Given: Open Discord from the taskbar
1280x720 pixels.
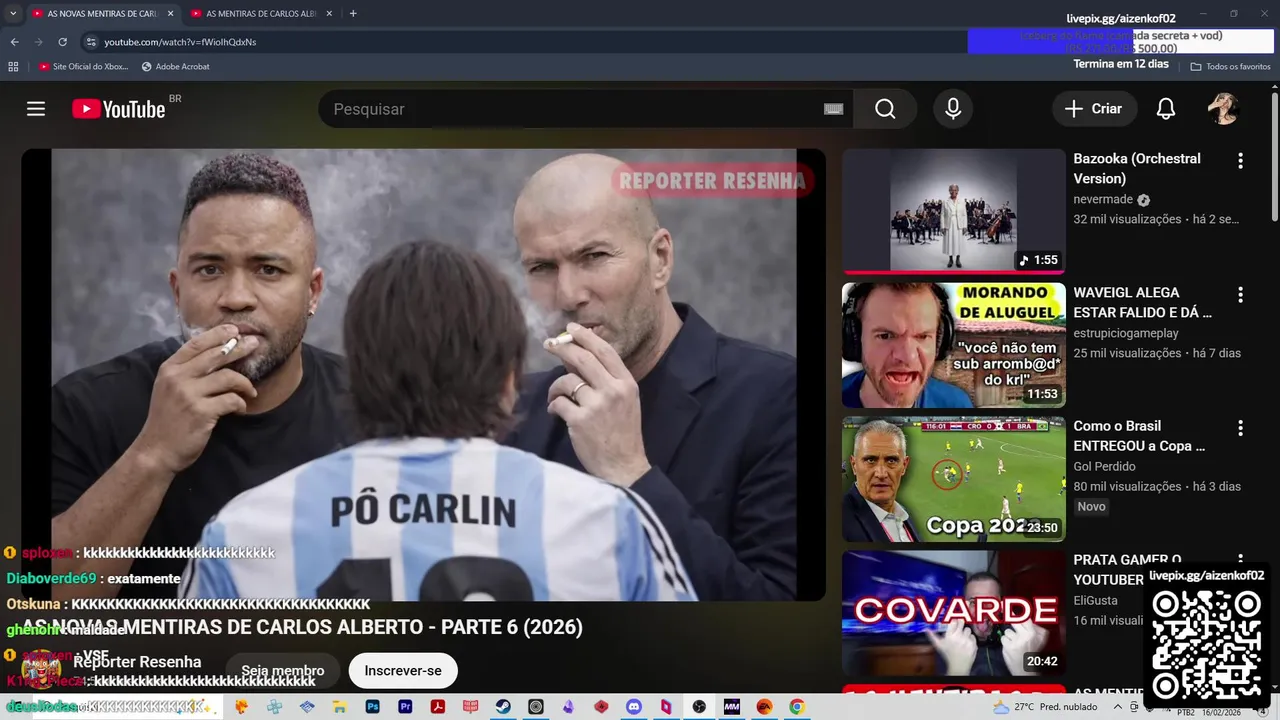Looking at the screenshot, I should pos(634,707).
